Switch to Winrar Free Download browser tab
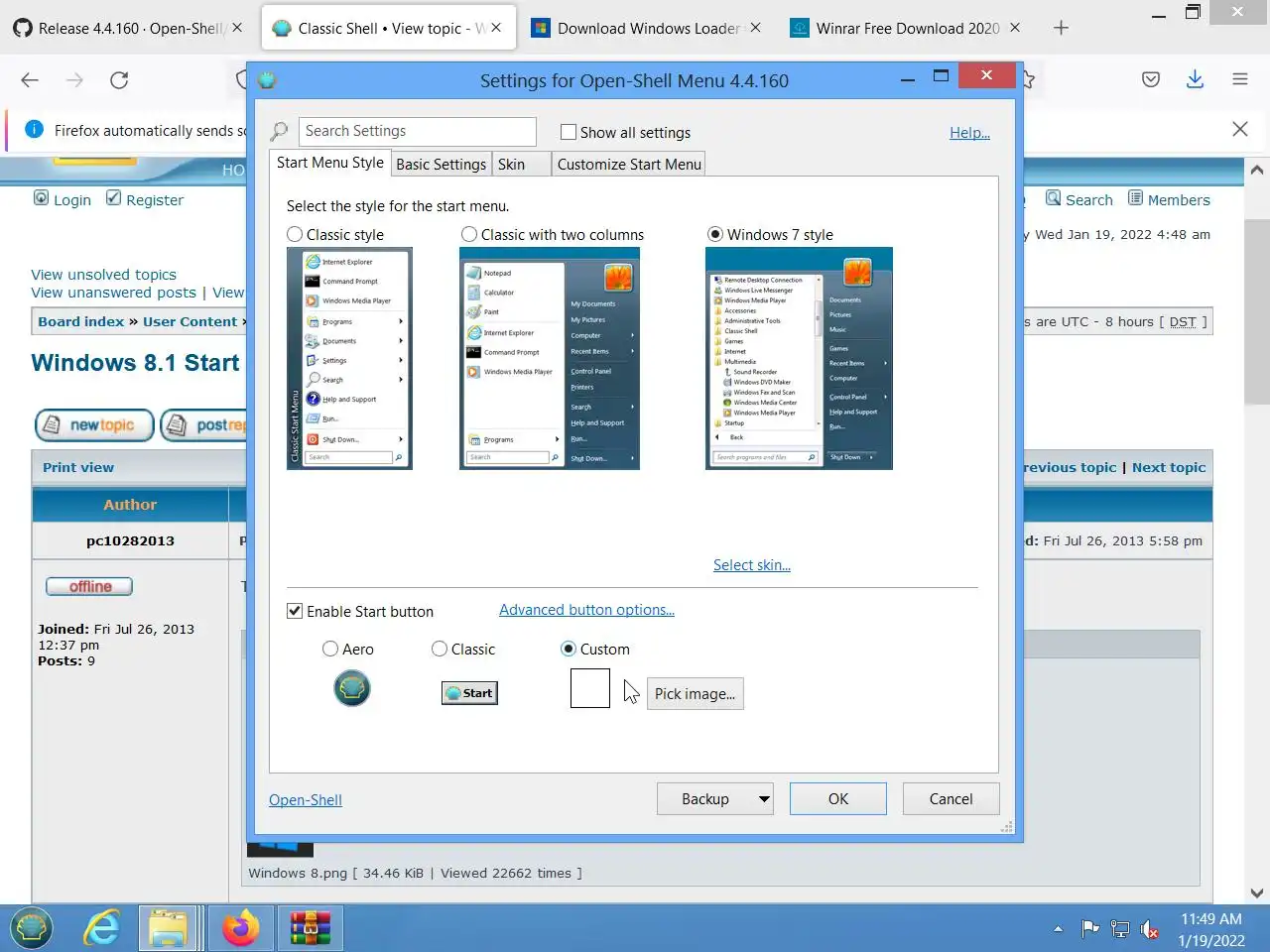 [903, 28]
